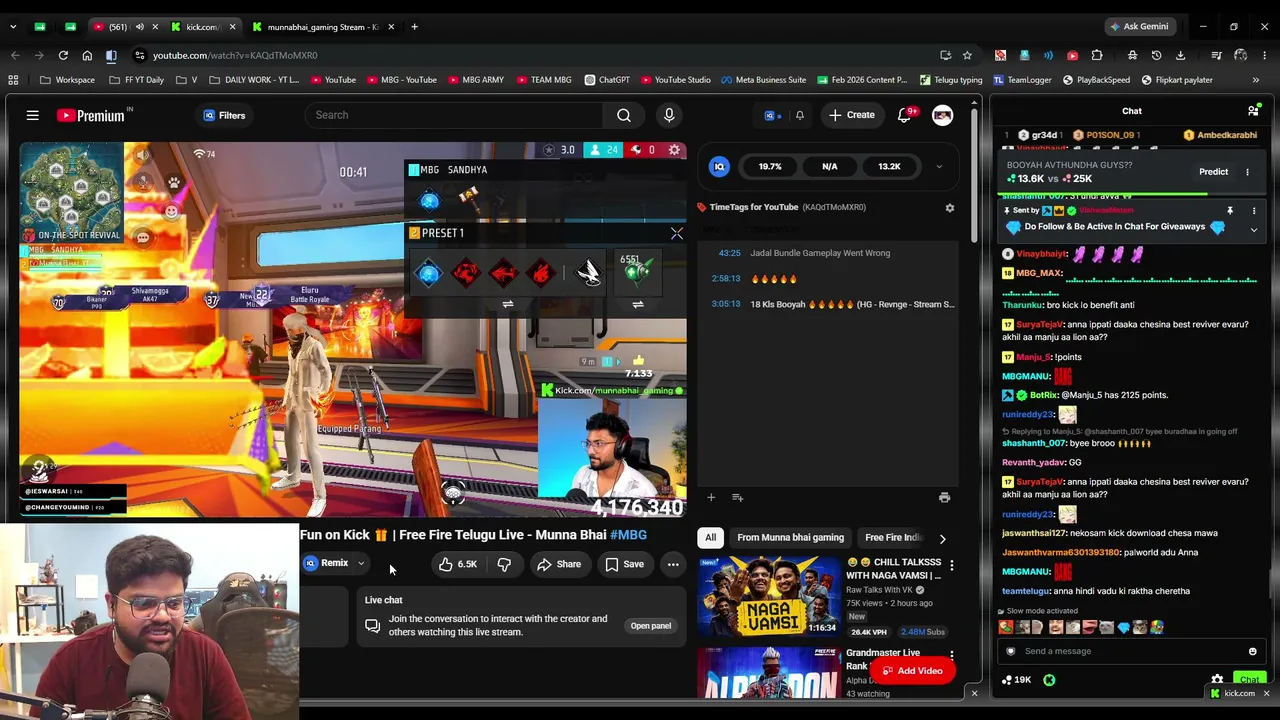Viewport: 1280px width, 720px height.
Task: Open the emoji picker in Kick chat
Action: pyautogui.click(x=1252, y=651)
